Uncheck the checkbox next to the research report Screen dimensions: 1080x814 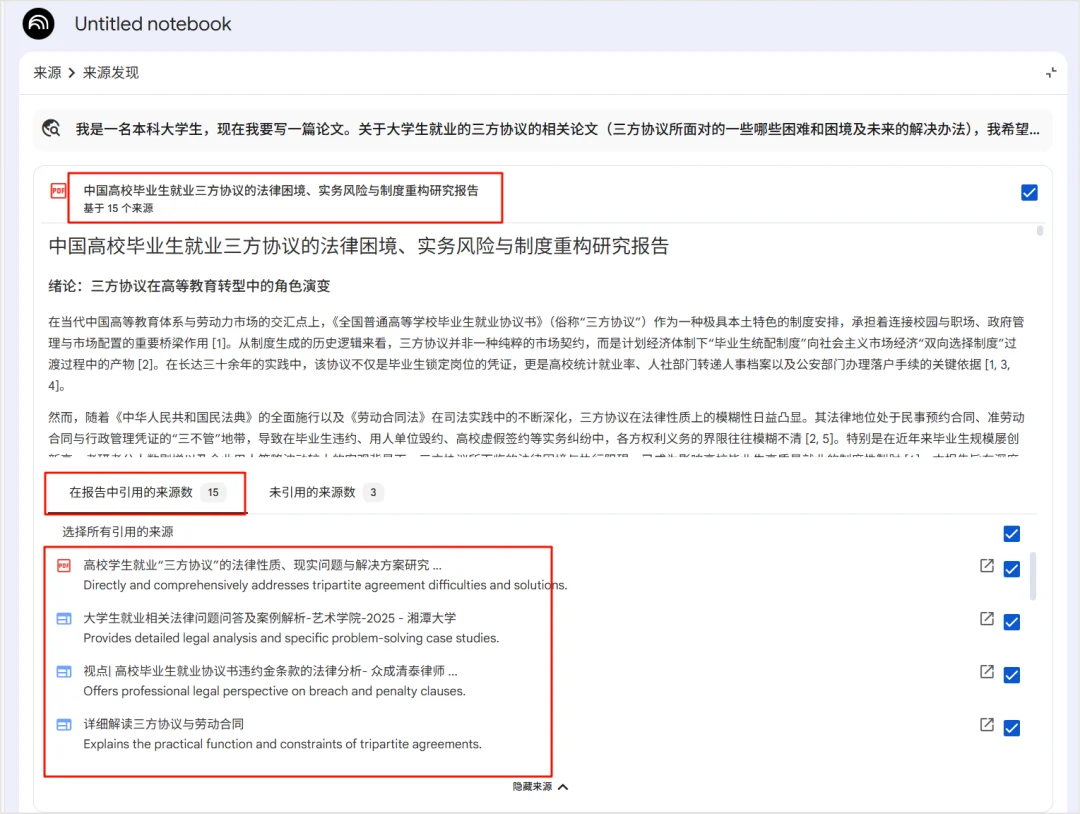pyautogui.click(x=1029, y=192)
